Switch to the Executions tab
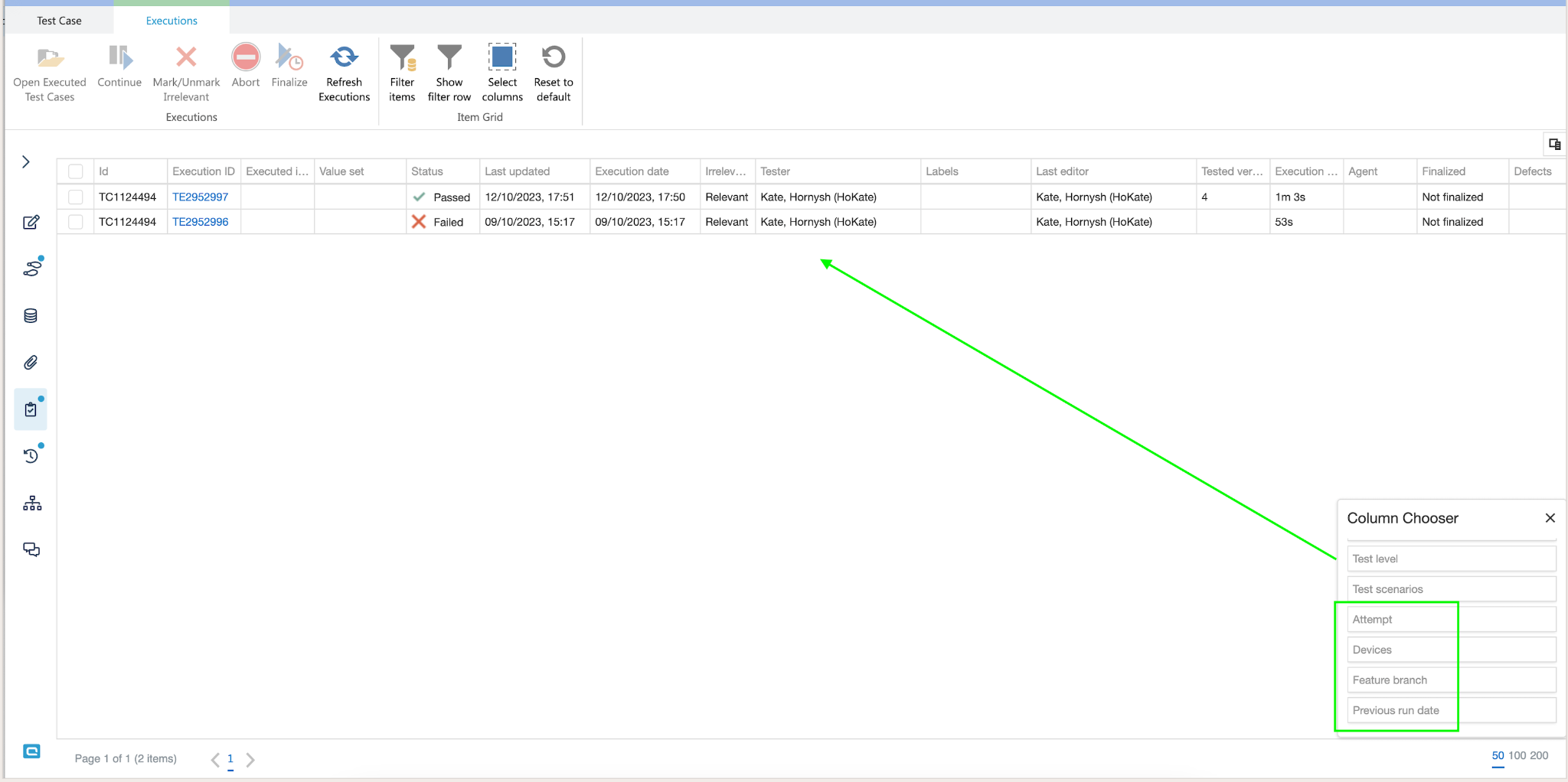 point(171,21)
